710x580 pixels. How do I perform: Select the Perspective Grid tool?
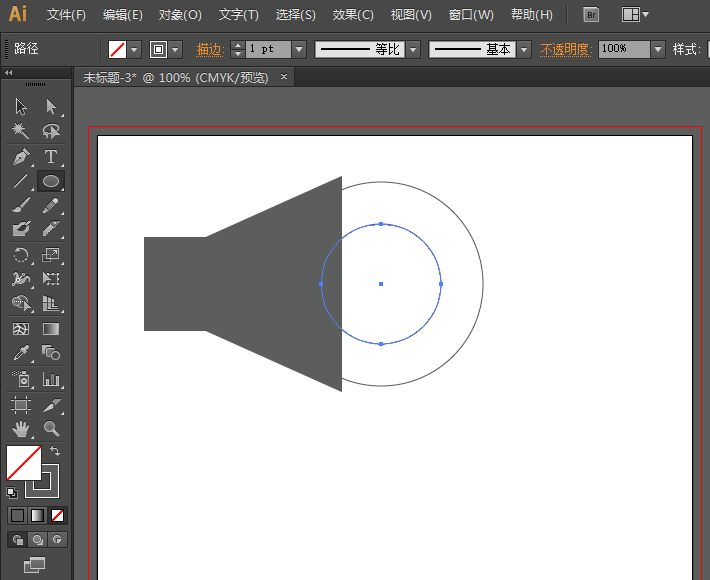(51, 303)
